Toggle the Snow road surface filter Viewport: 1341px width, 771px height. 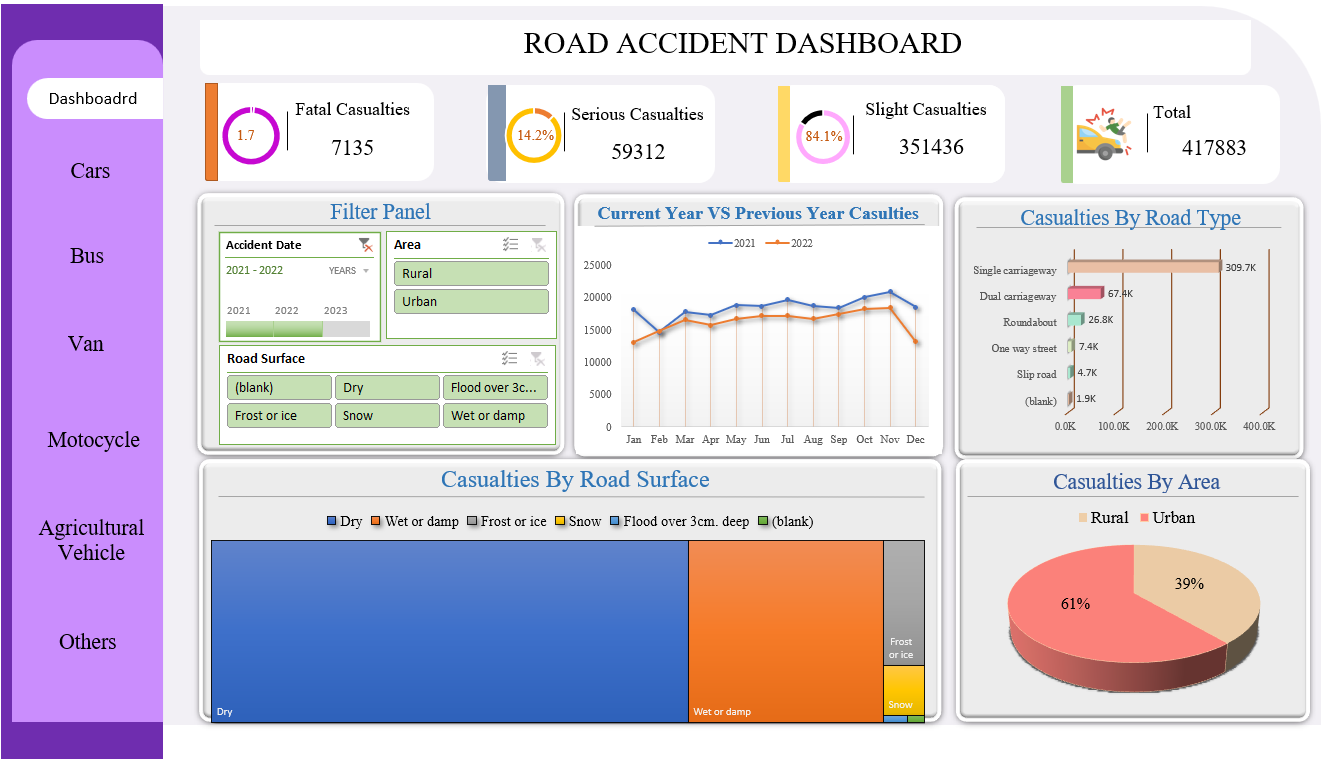(387, 415)
